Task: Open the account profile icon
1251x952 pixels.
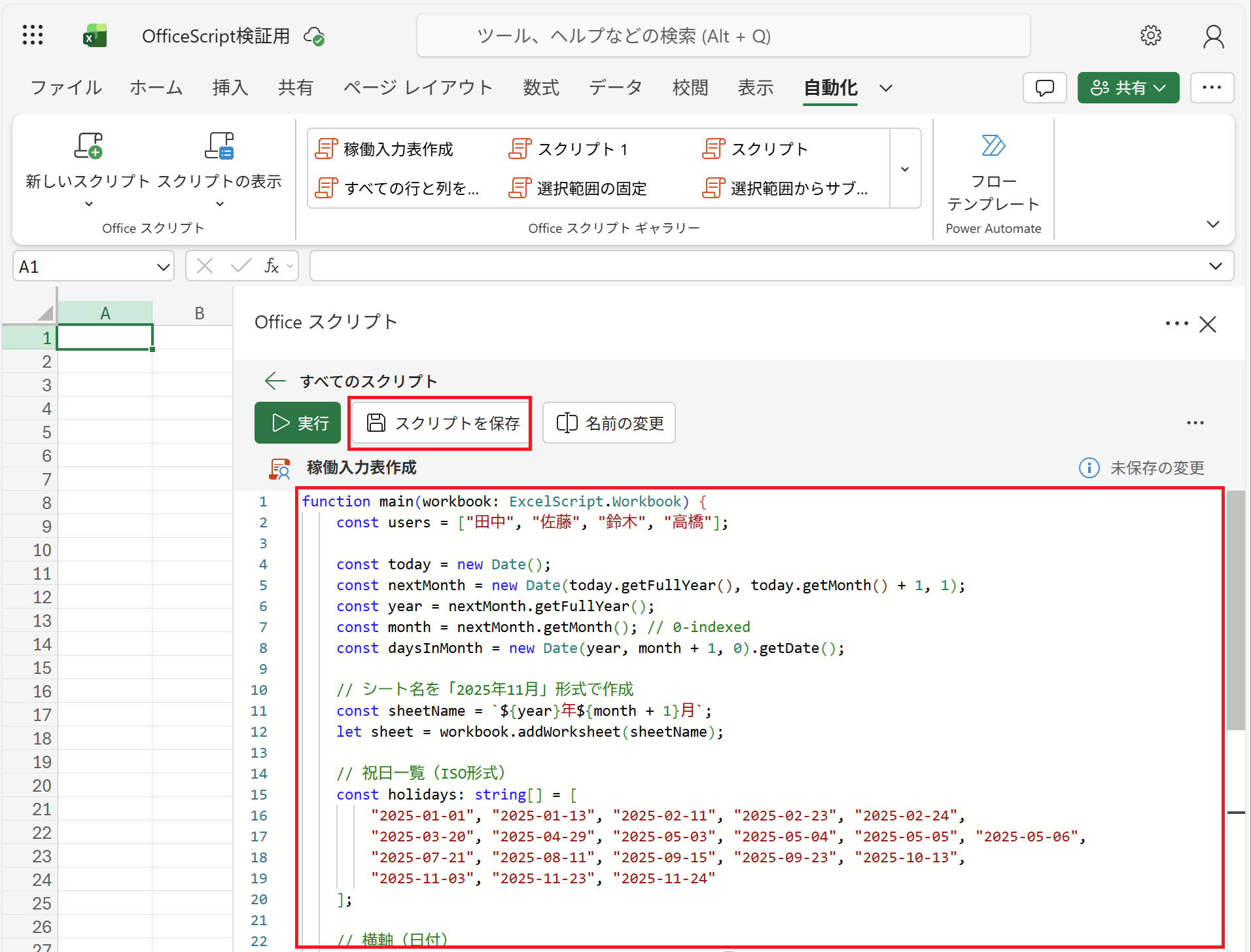Action: (1213, 36)
